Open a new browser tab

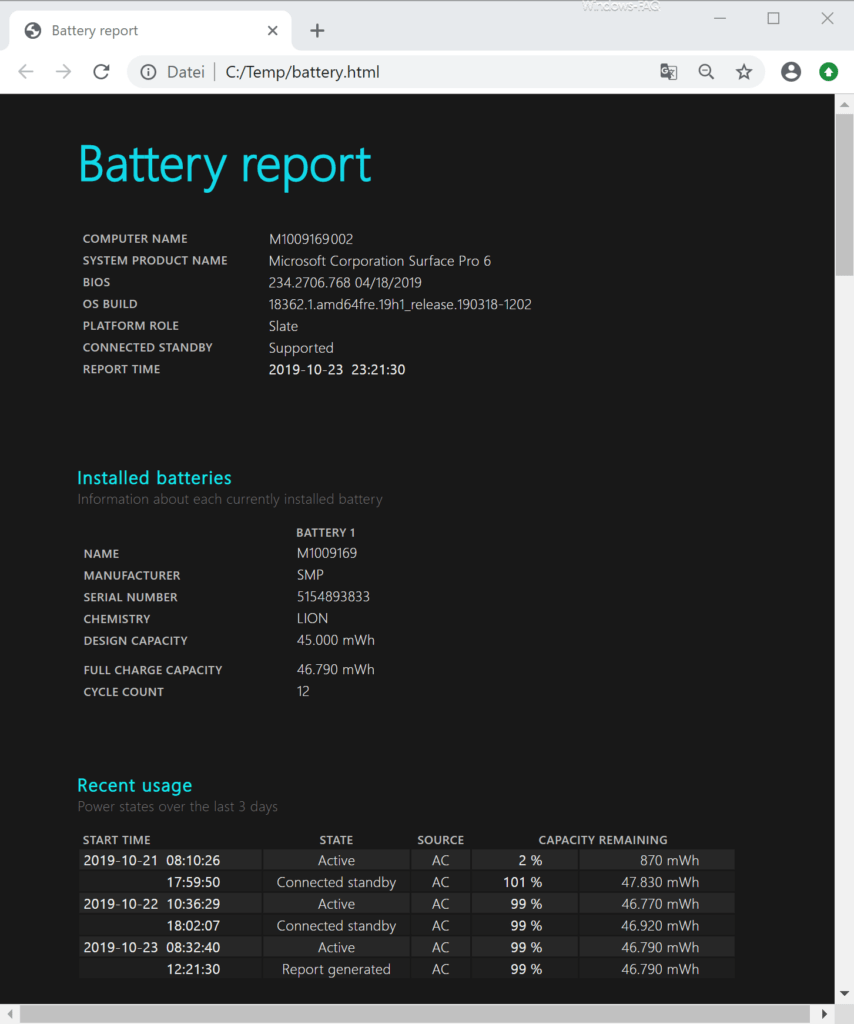pyautogui.click(x=317, y=30)
